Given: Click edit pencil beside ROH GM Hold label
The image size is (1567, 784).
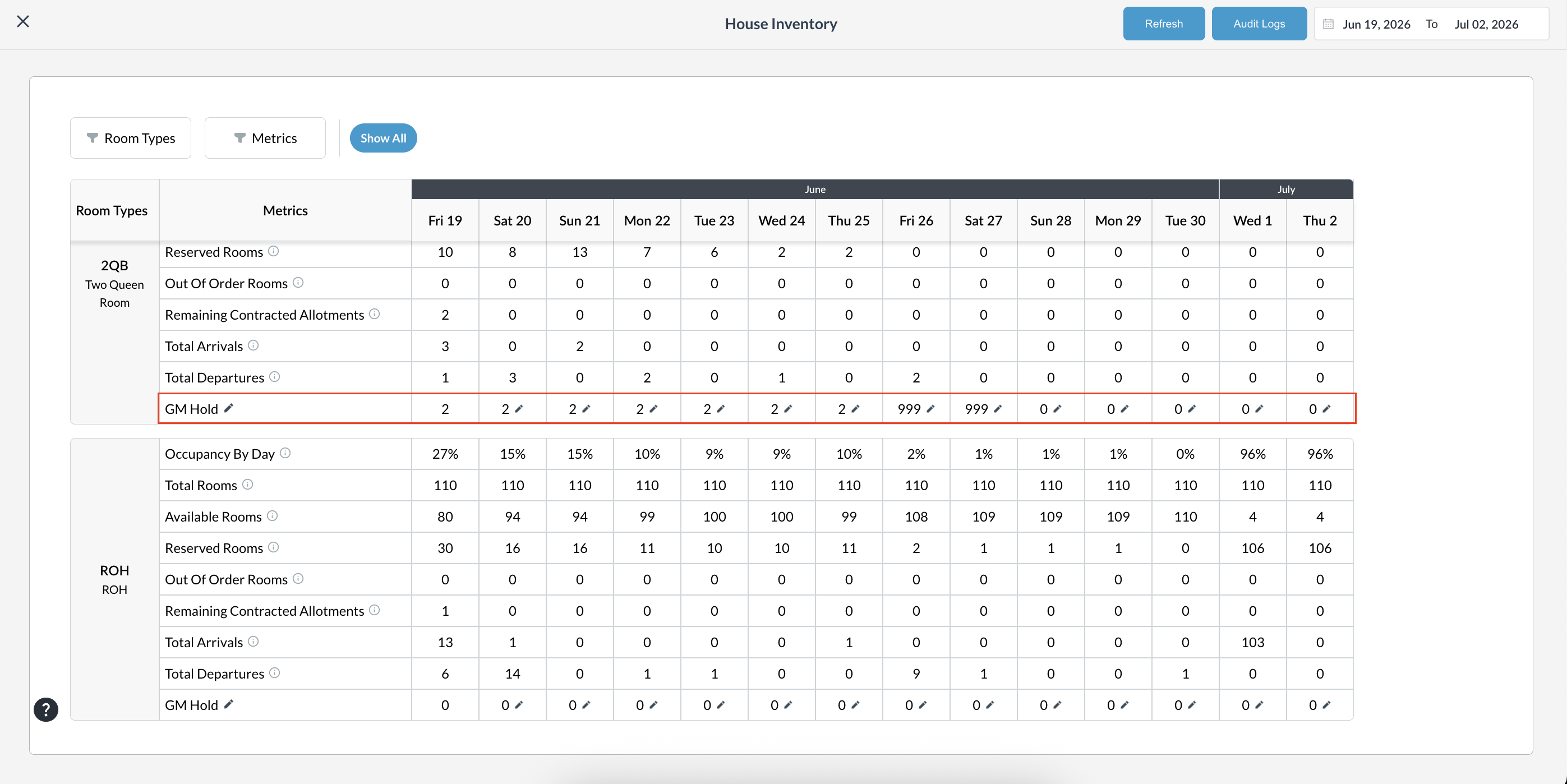Looking at the screenshot, I should coord(229,704).
